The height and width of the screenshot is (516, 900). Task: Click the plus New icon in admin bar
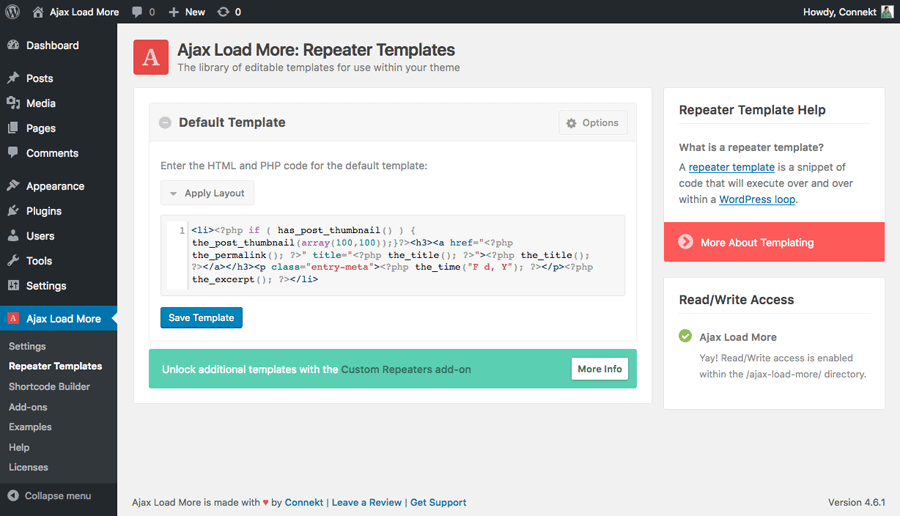(x=173, y=12)
